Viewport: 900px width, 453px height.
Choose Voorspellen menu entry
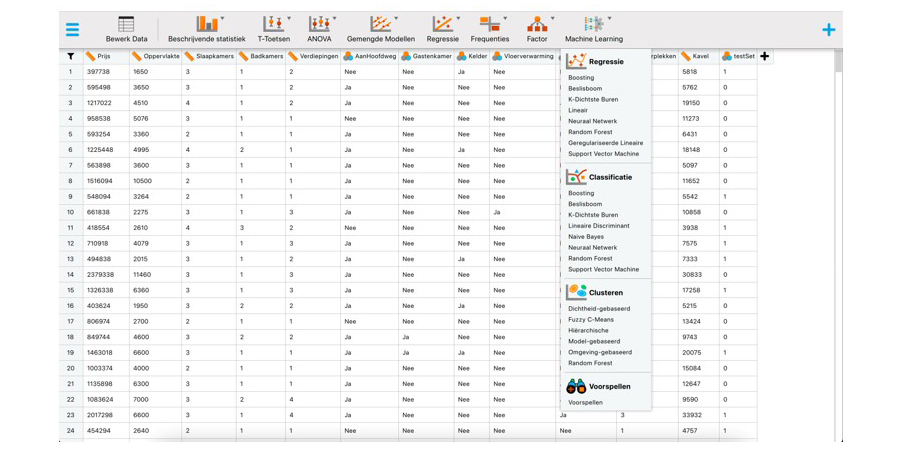pyautogui.click(x=585, y=403)
